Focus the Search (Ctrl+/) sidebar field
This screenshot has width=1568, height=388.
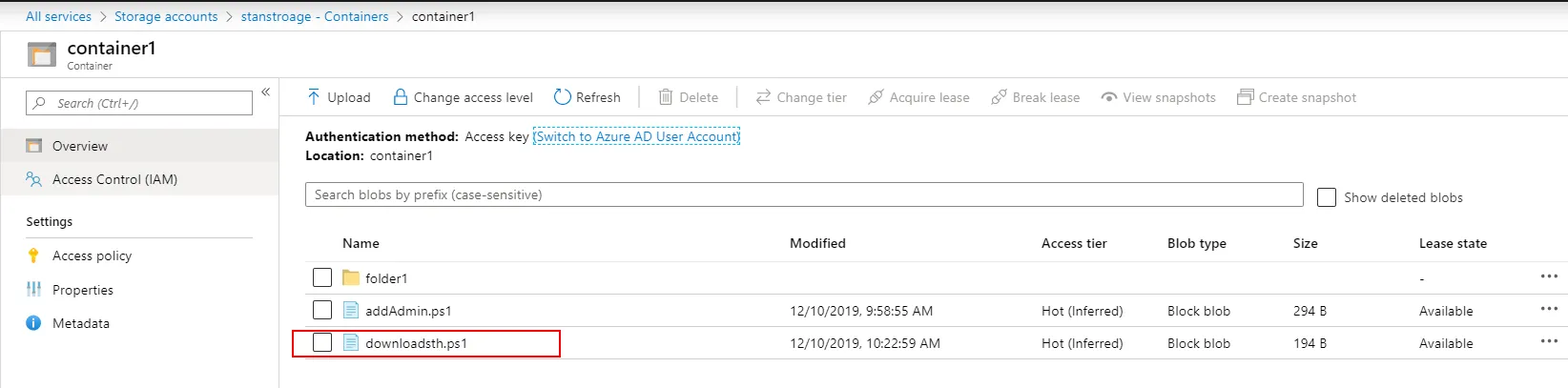(x=139, y=103)
